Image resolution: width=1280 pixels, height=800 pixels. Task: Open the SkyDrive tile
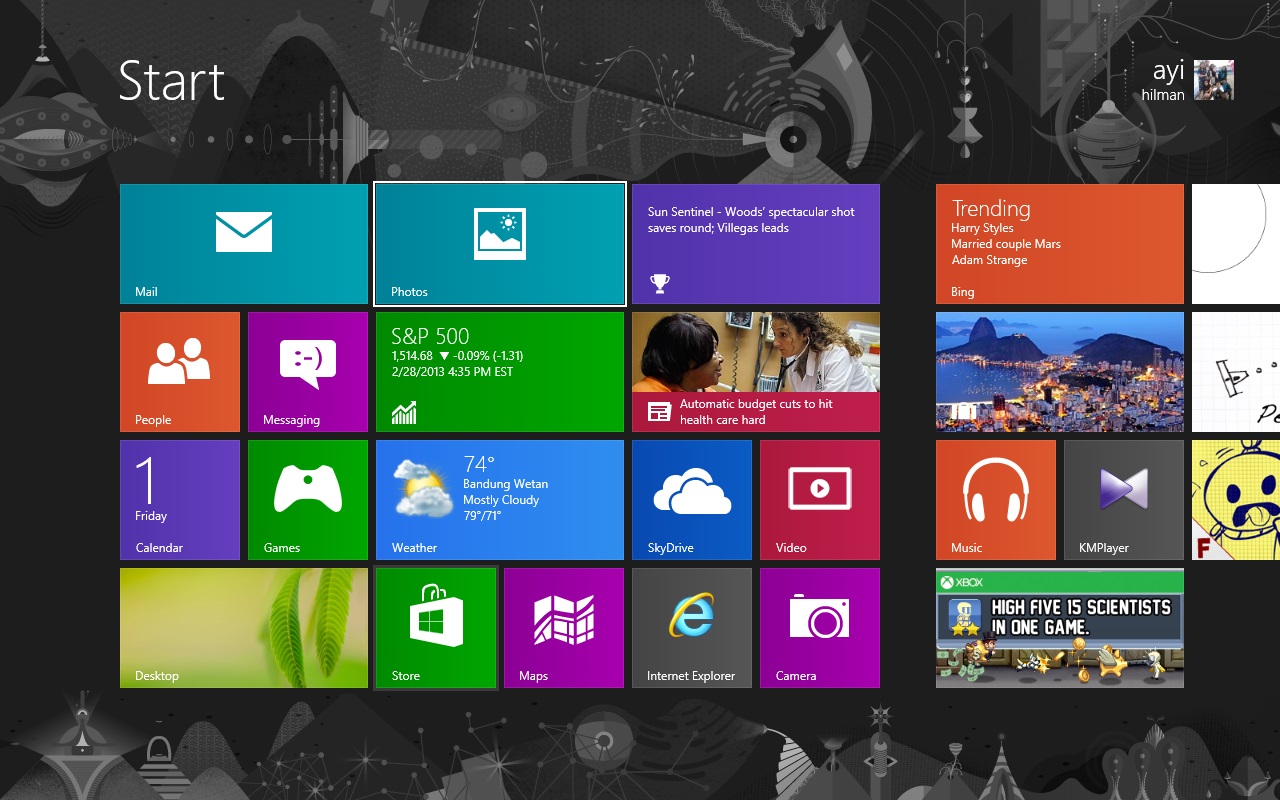tap(692, 500)
